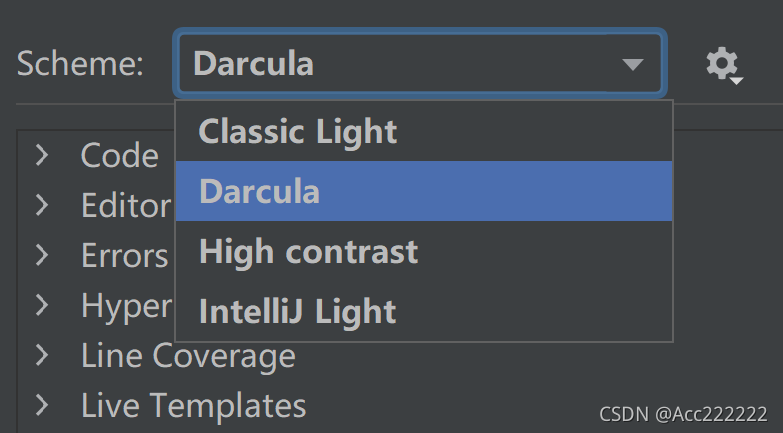Select the Code tree item label

(120, 155)
